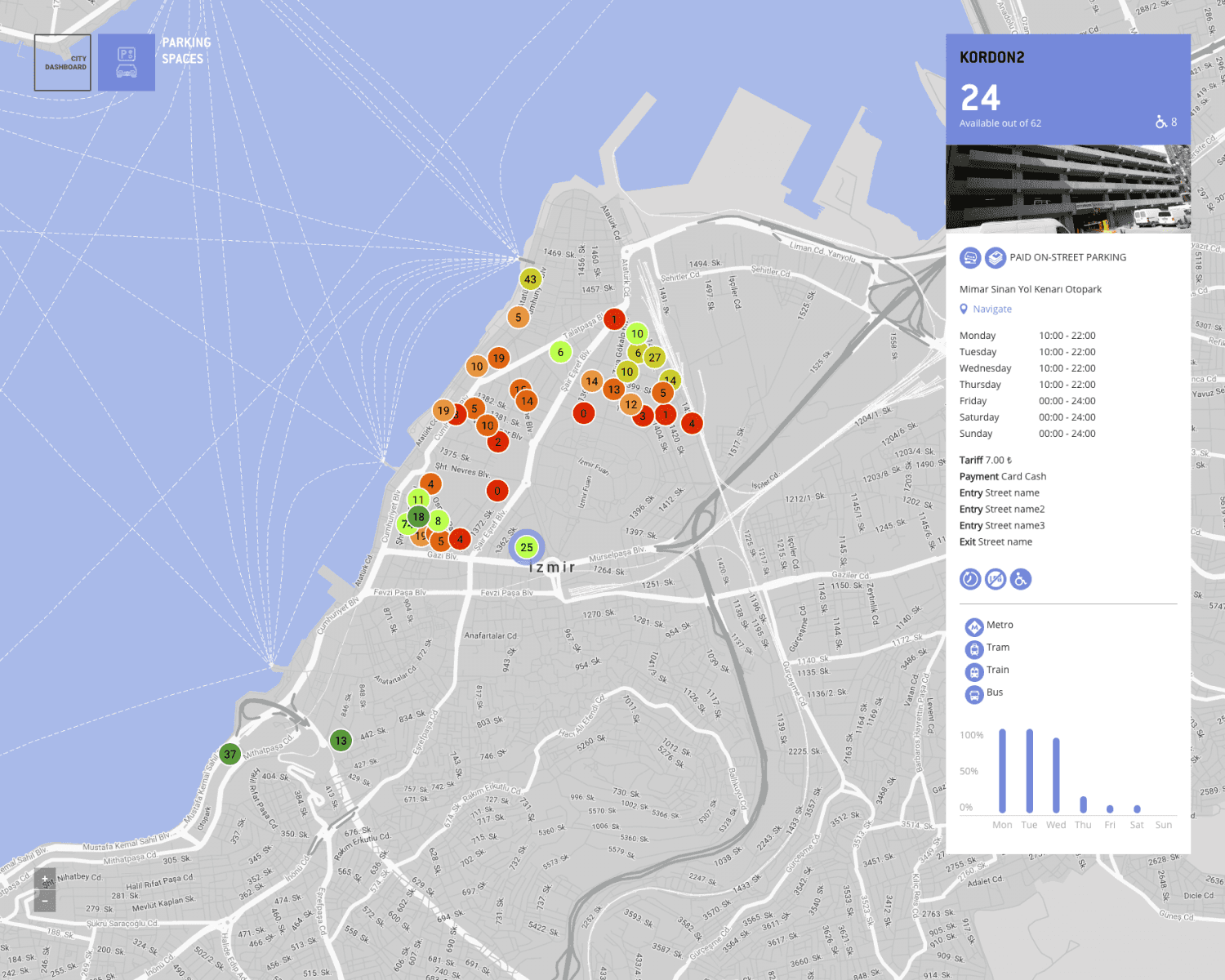The image size is (1225, 980).
Task: Select the parking marker showing 43
Action: 531,279
